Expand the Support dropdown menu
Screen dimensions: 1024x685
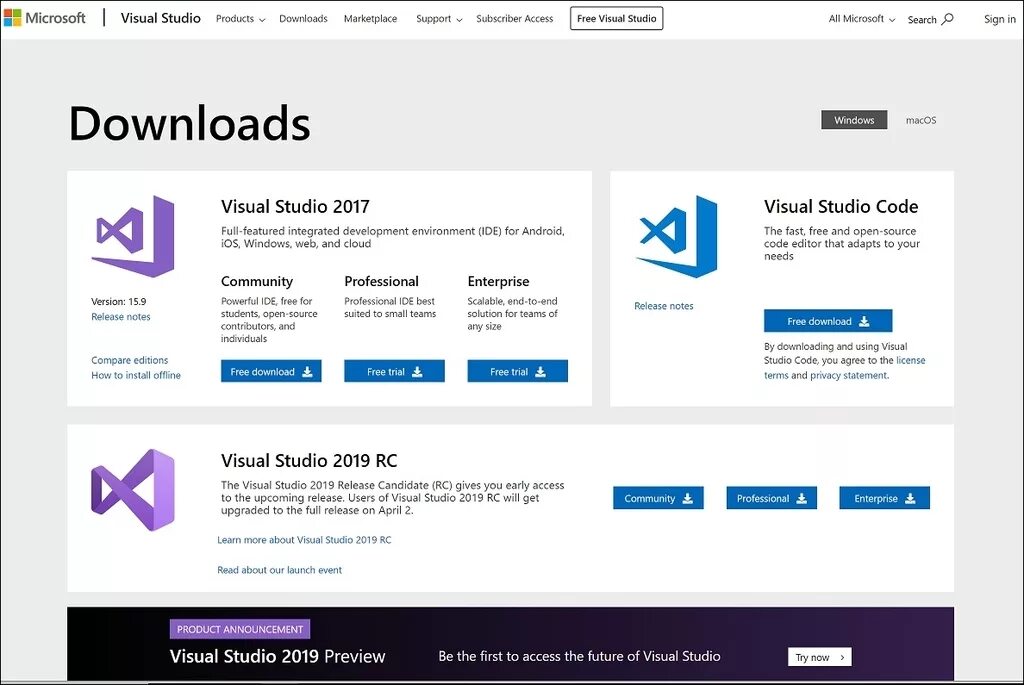click(x=439, y=19)
